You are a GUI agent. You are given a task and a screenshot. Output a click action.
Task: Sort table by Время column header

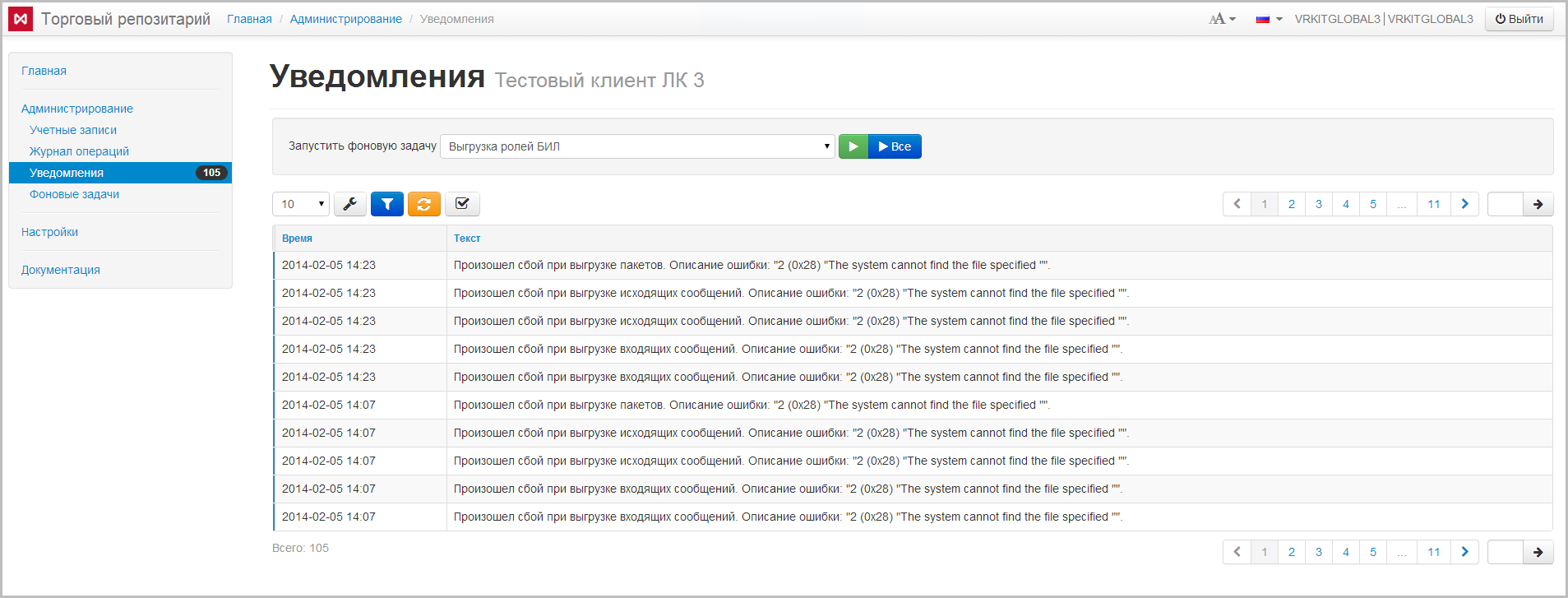pyautogui.click(x=297, y=239)
